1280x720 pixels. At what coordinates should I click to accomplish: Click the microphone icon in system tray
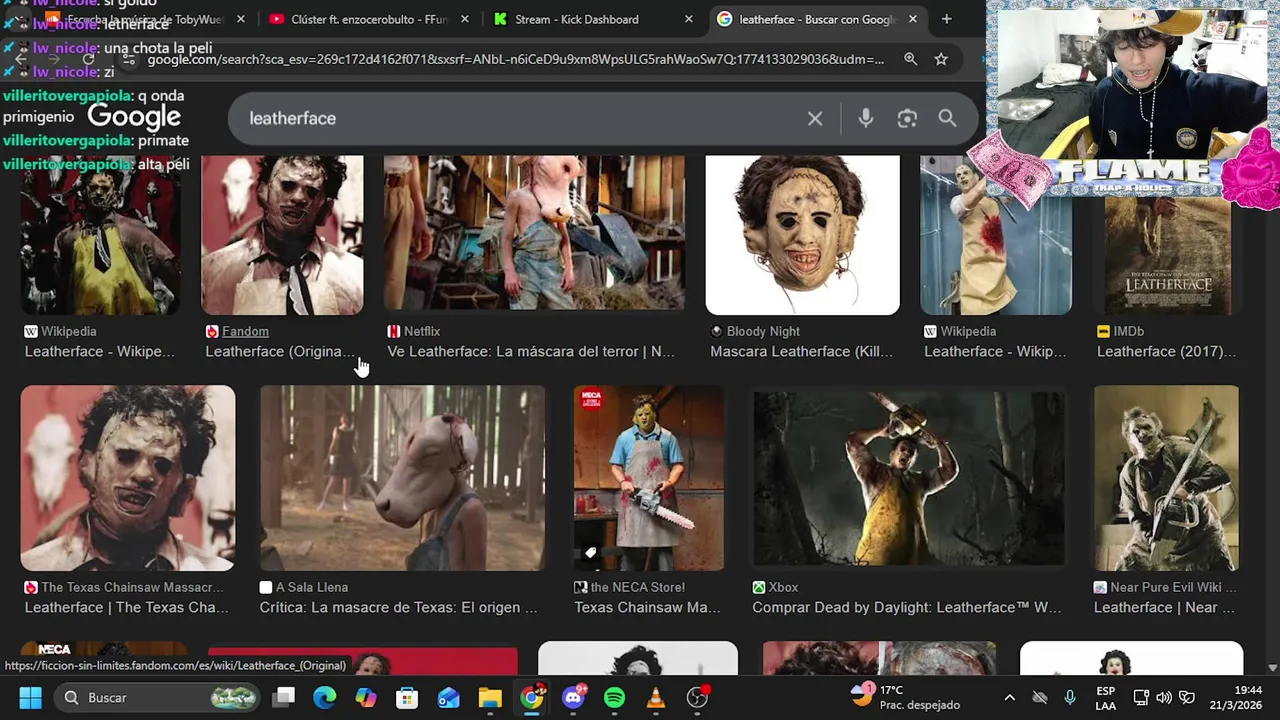(1070, 697)
